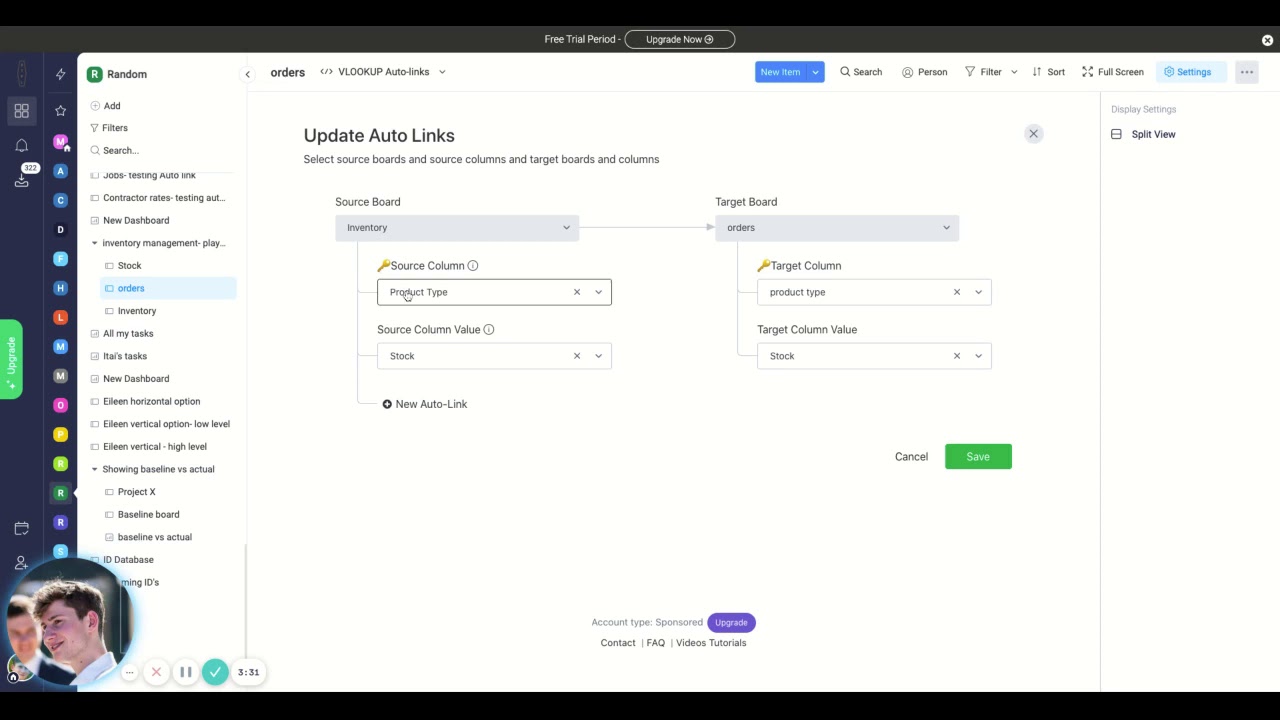The height and width of the screenshot is (720, 1280).
Task: Select workspace avatar O
Action: tap(60, 405)
